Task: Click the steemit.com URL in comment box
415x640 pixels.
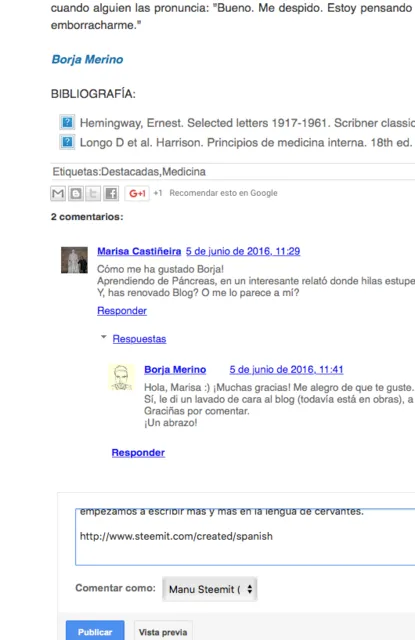Action: tap(176, 536)
